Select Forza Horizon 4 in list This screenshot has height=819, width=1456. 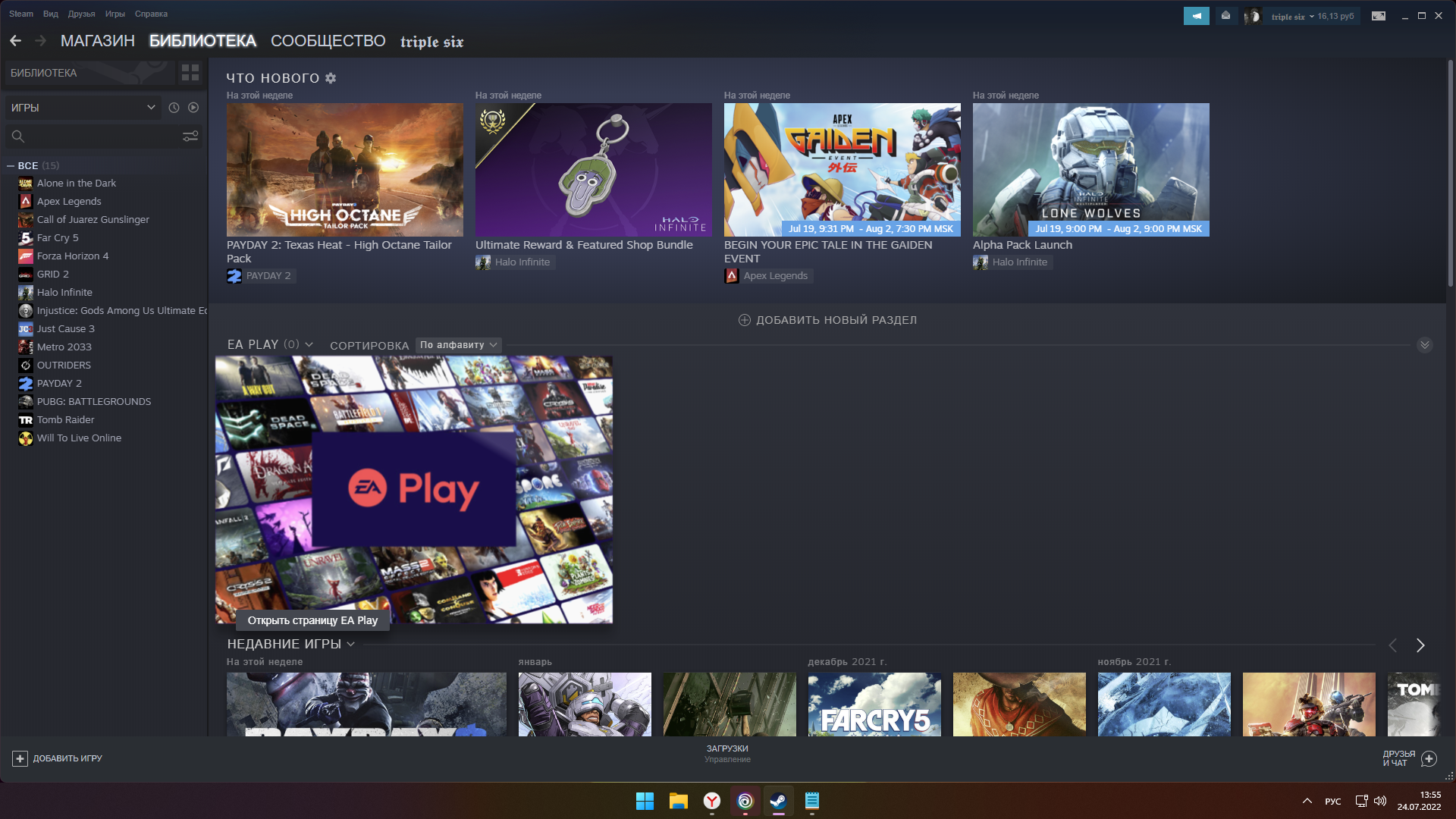point(72,256)
